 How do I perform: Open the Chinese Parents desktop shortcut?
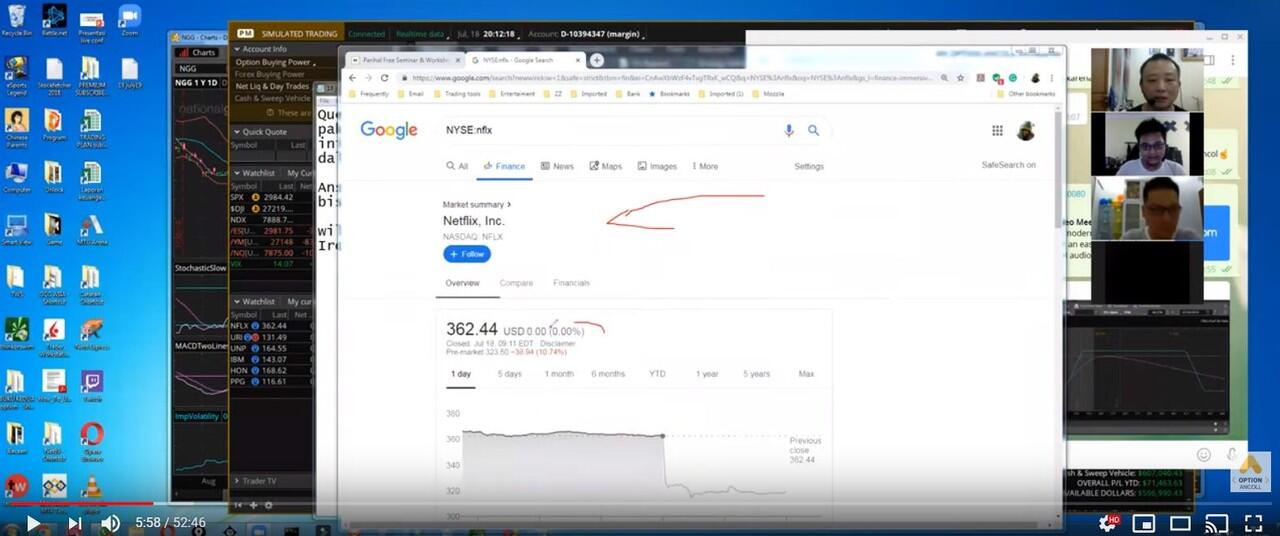pyautogui.click(x=16, y=127)
